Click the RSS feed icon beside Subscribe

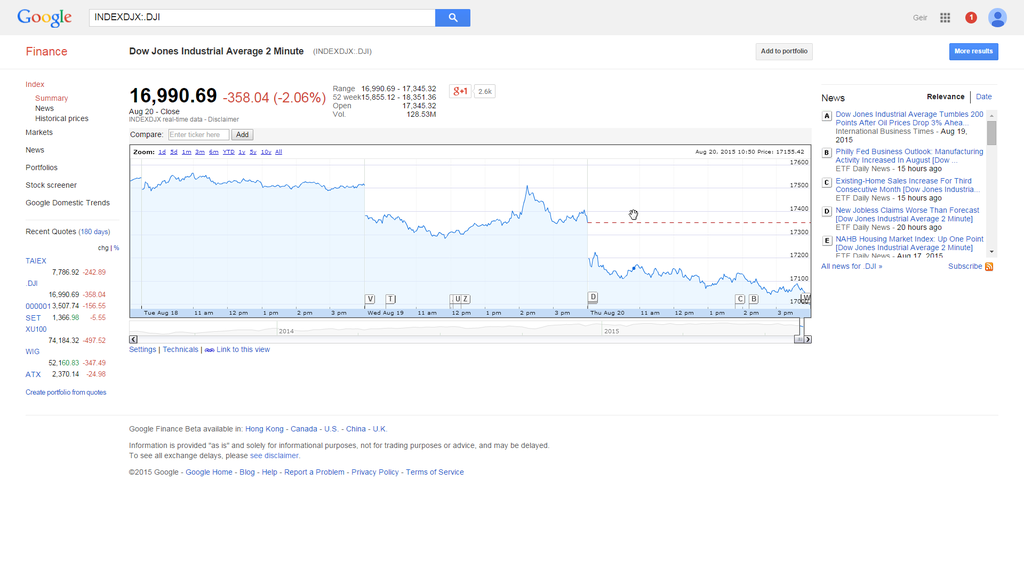[989, 266]
